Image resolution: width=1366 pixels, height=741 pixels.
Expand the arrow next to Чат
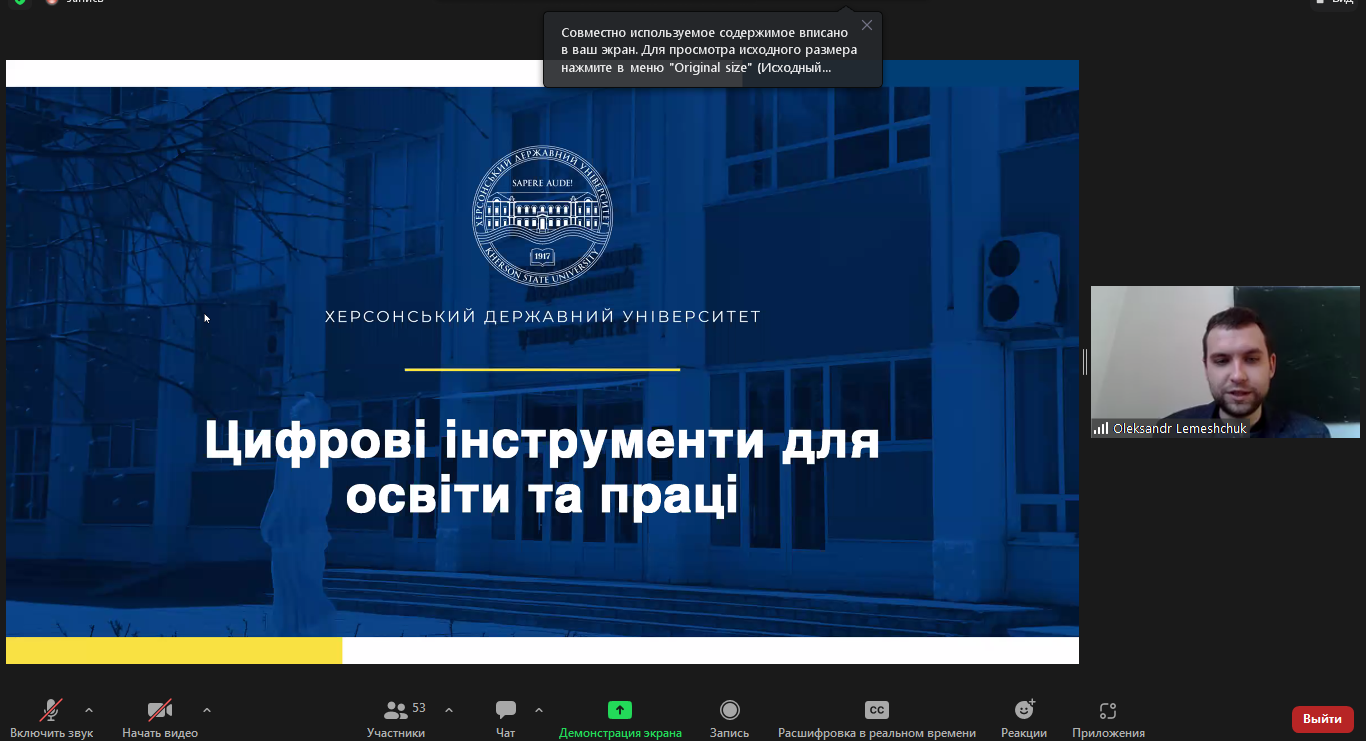pos(539,710)
